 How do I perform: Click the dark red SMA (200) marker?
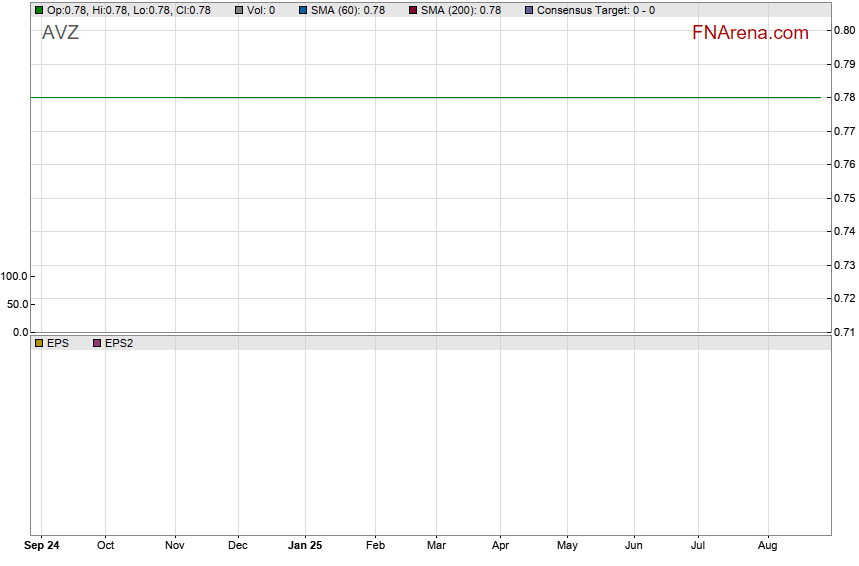(413, 10)
